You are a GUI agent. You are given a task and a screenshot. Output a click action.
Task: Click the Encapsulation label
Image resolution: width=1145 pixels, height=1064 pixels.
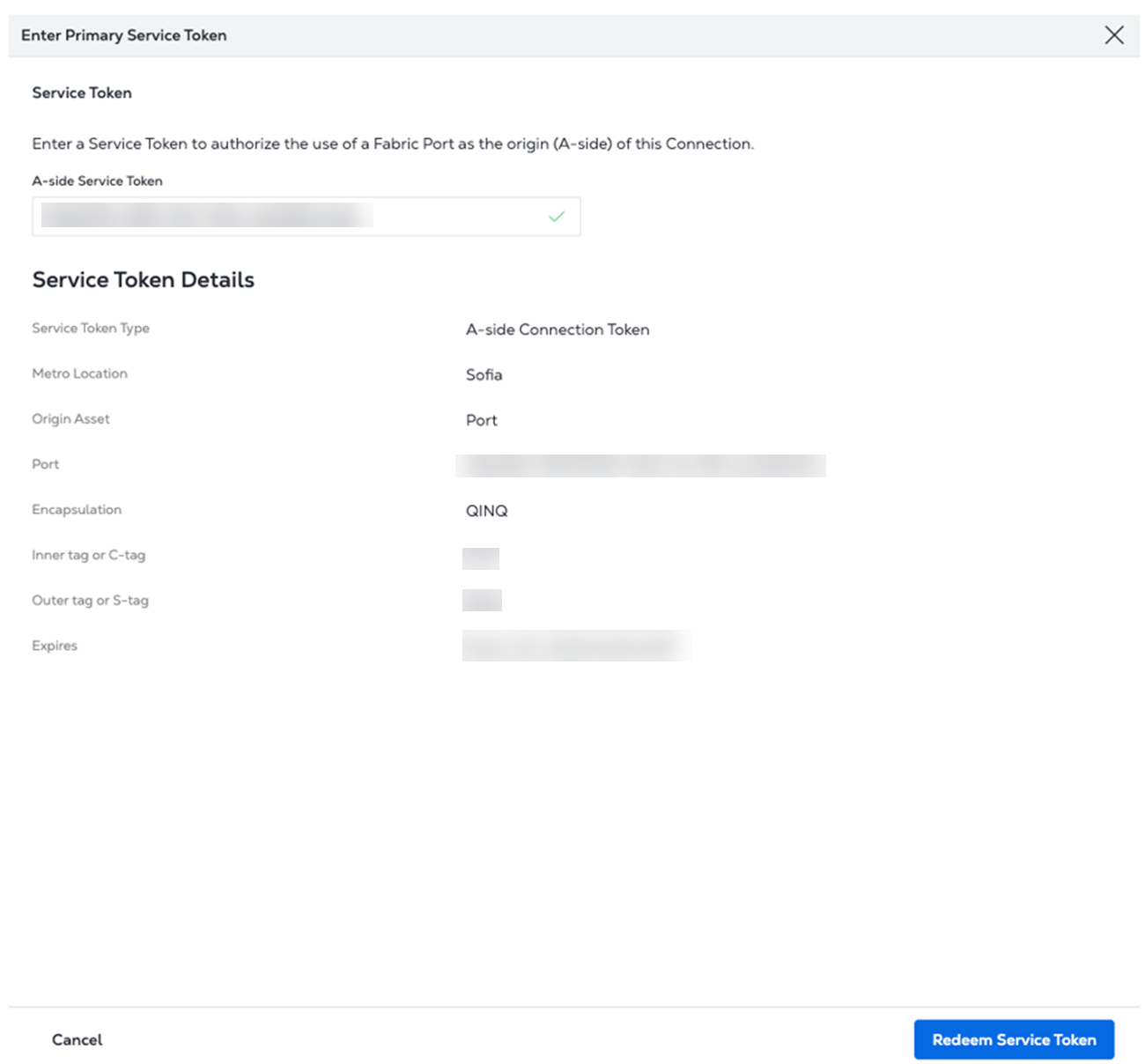tap(77, 510)
